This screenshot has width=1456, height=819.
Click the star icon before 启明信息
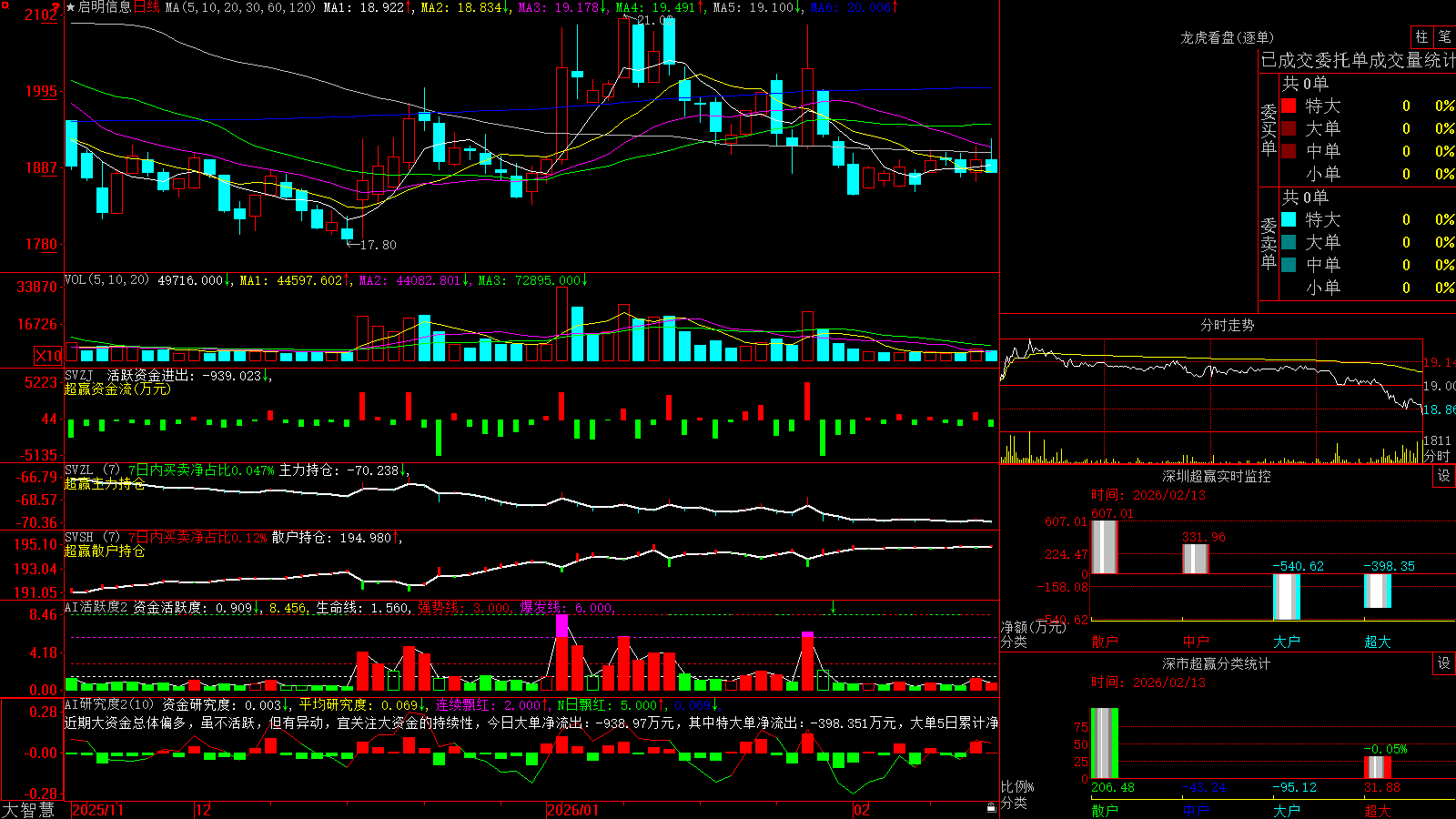click(x=71, y=7)
